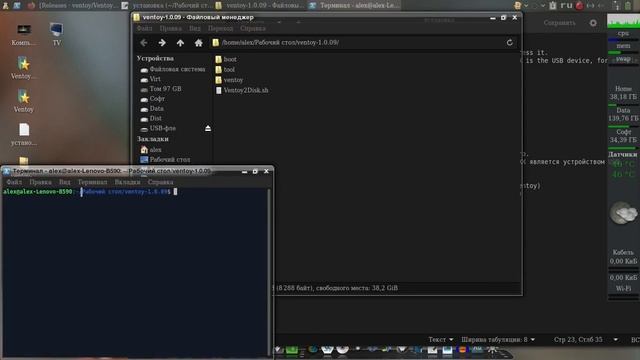
Task: Eject the USB flash drive
Action: click(x=208, y=128)
